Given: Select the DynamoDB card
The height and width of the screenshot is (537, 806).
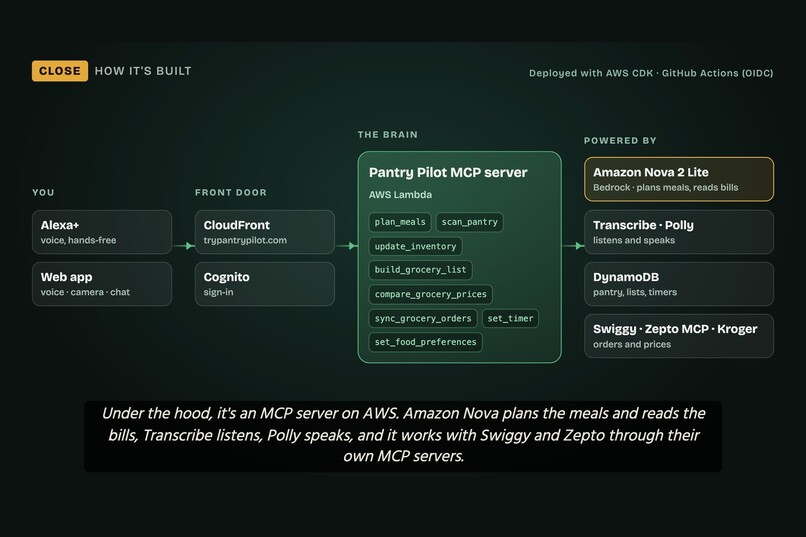Looking at the screenshot, I should [x=679, y=284].
